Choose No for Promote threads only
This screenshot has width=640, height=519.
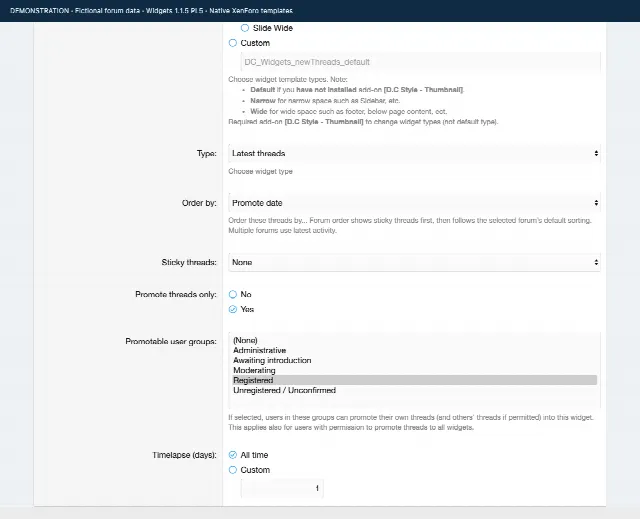(233, 294)
